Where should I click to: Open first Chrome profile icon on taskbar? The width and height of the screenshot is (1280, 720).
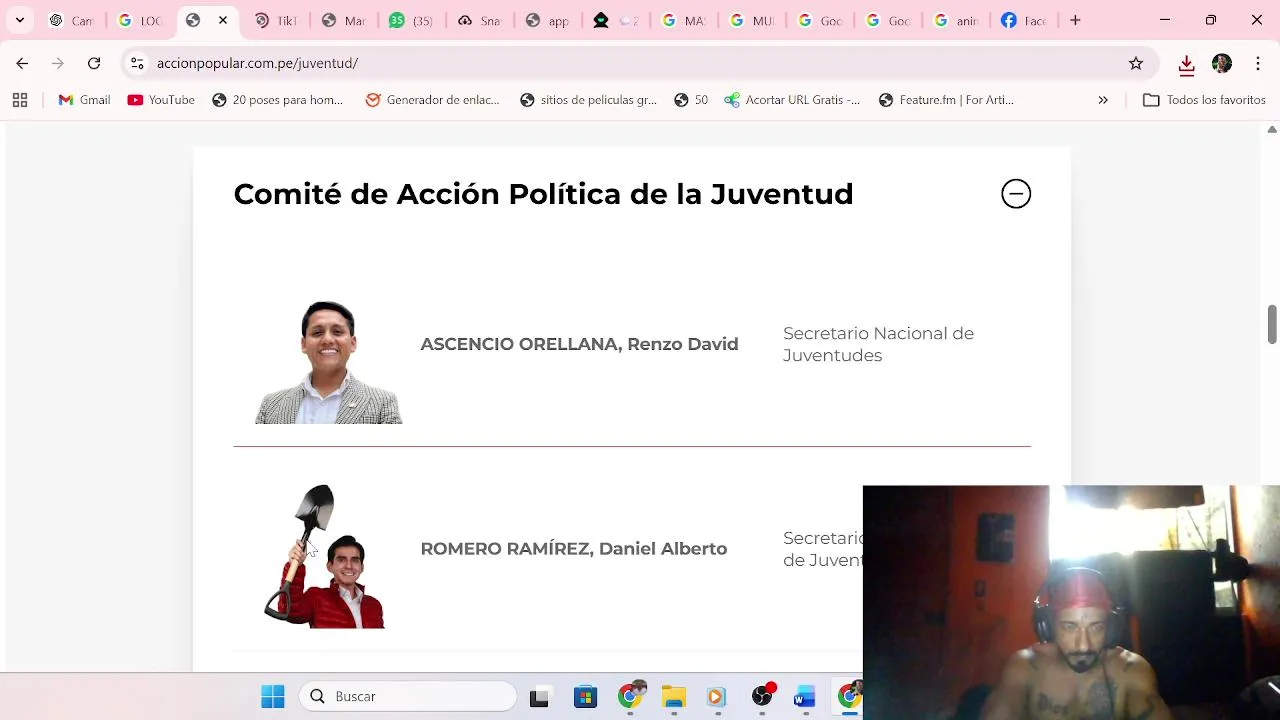(631, 695)
